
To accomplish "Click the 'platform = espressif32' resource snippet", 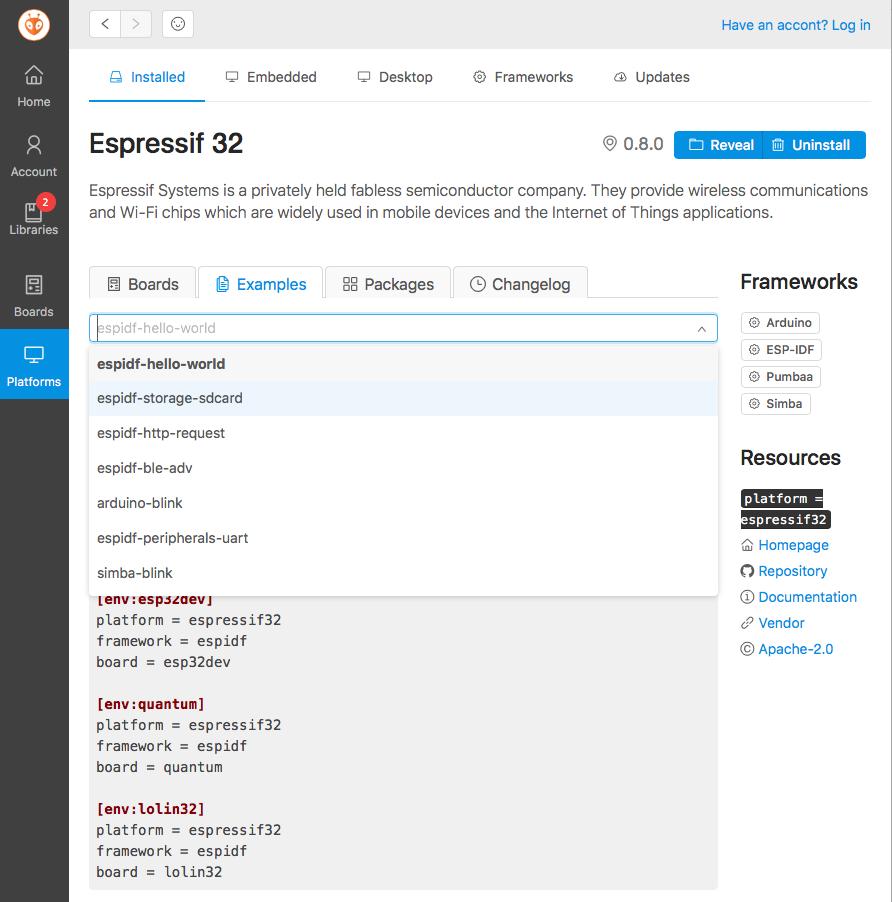I will [786, 509].
